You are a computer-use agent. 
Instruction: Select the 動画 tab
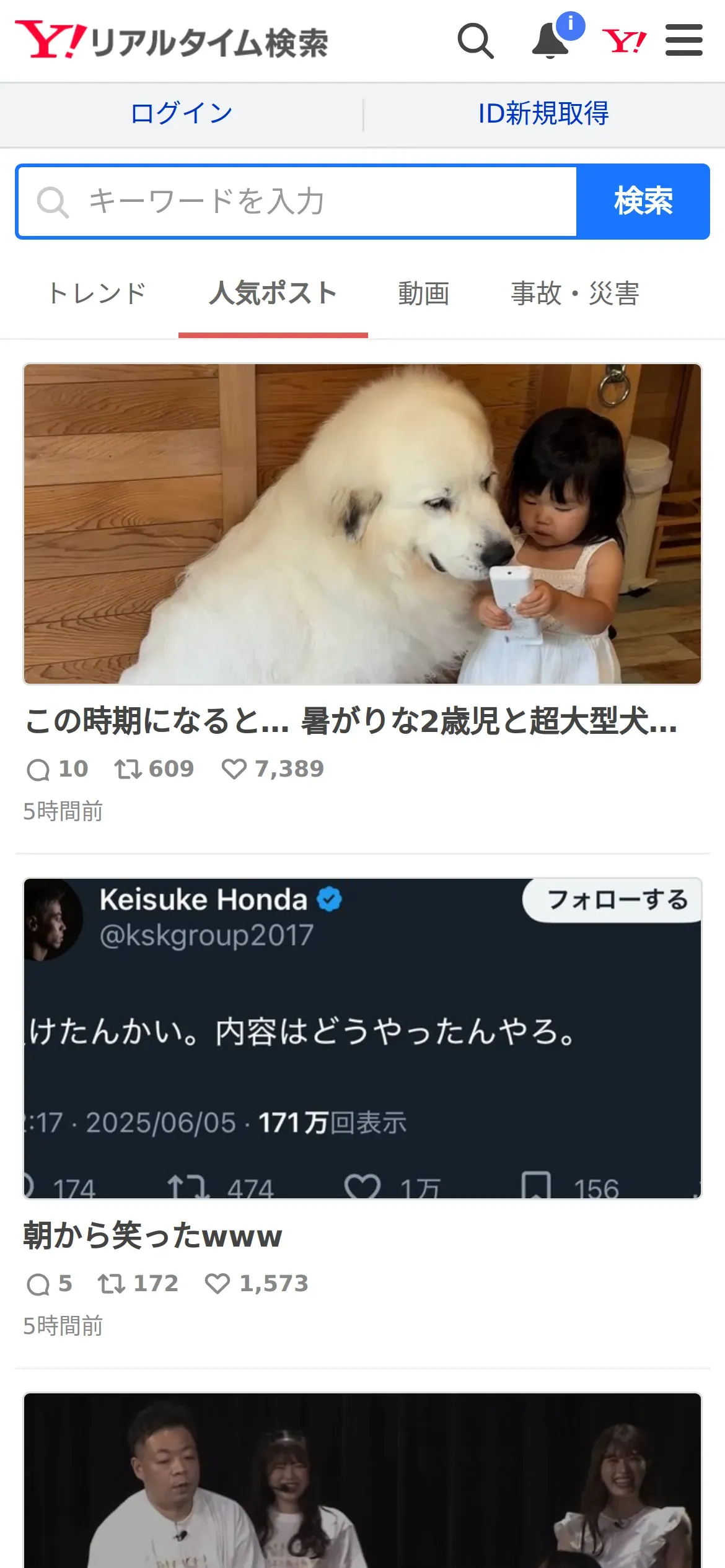point(424,294)
